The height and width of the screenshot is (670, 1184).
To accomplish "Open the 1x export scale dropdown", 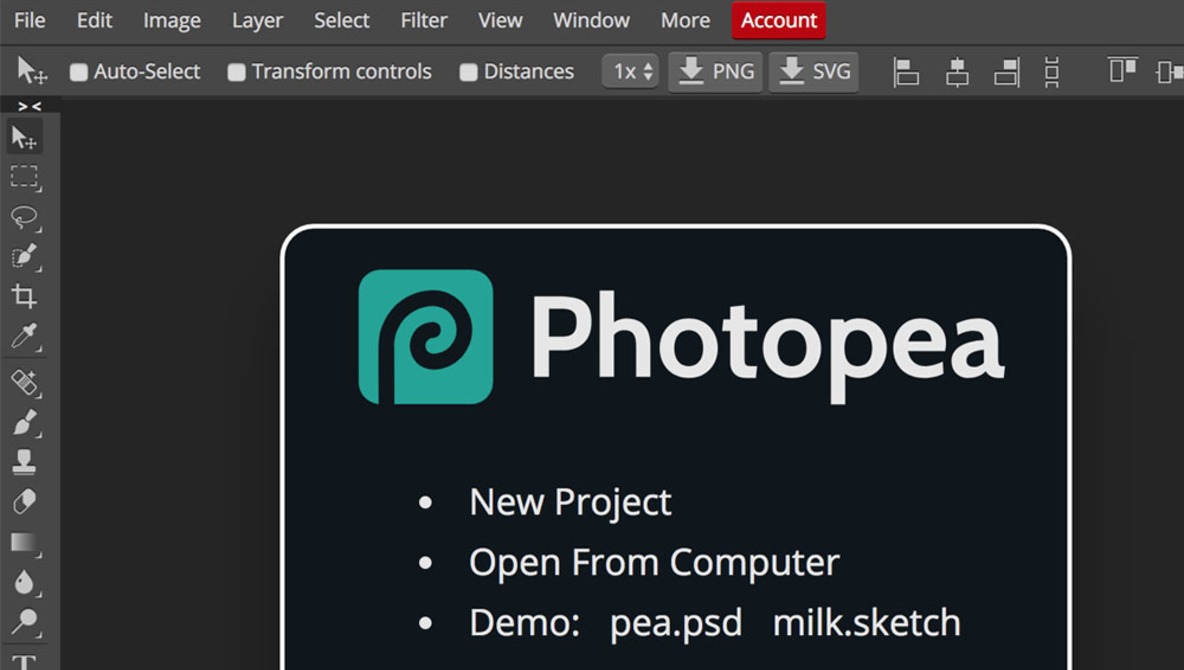I will coord(631,72).
